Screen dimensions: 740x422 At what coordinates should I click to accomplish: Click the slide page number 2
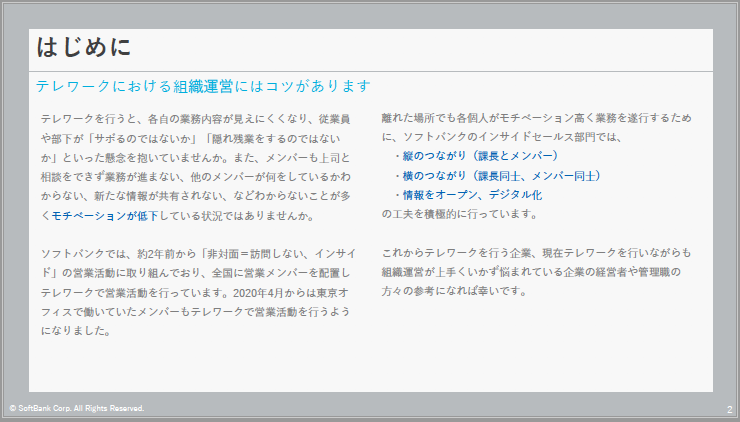tap(730, 409)
